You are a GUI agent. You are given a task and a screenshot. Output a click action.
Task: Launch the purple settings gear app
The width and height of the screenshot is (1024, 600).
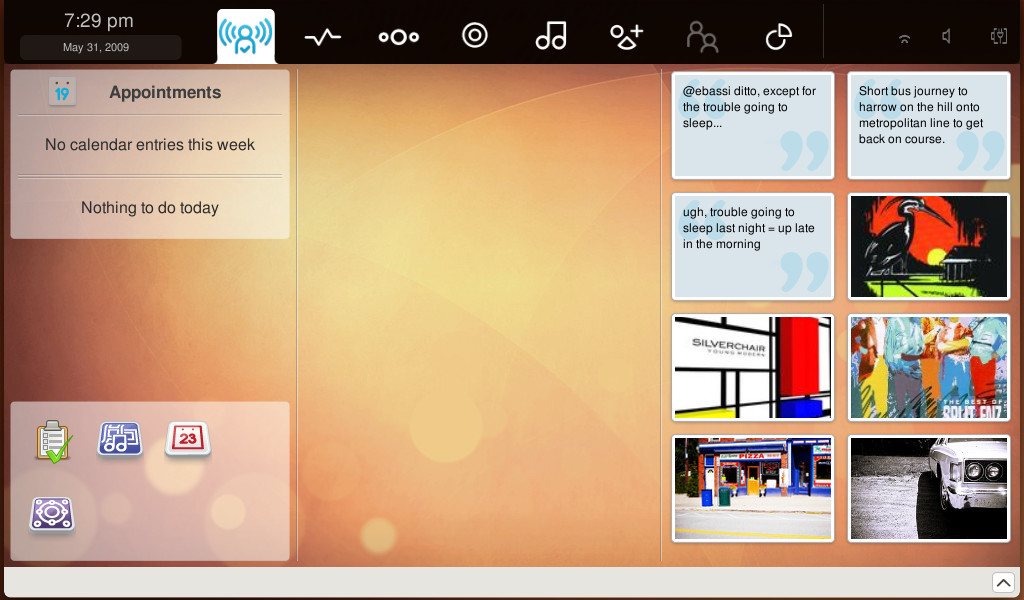coord(52,515)
